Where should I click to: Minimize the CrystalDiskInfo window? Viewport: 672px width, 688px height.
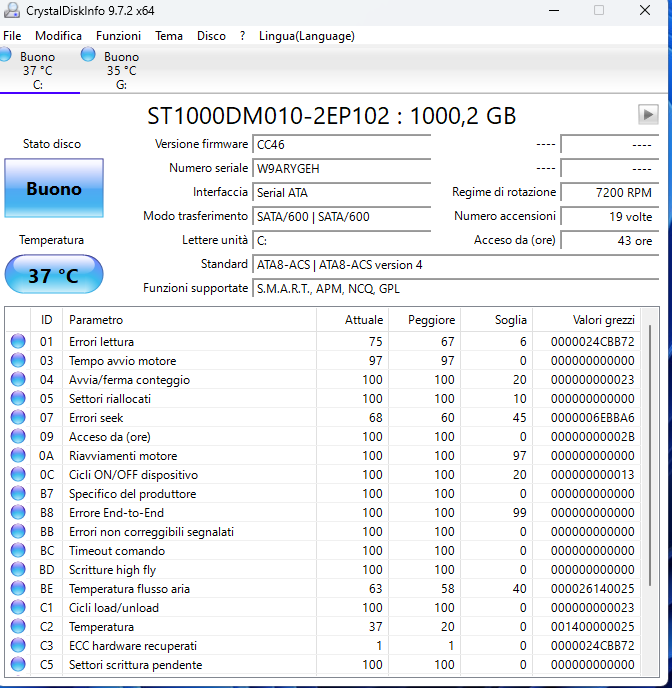tap(554, 10)
